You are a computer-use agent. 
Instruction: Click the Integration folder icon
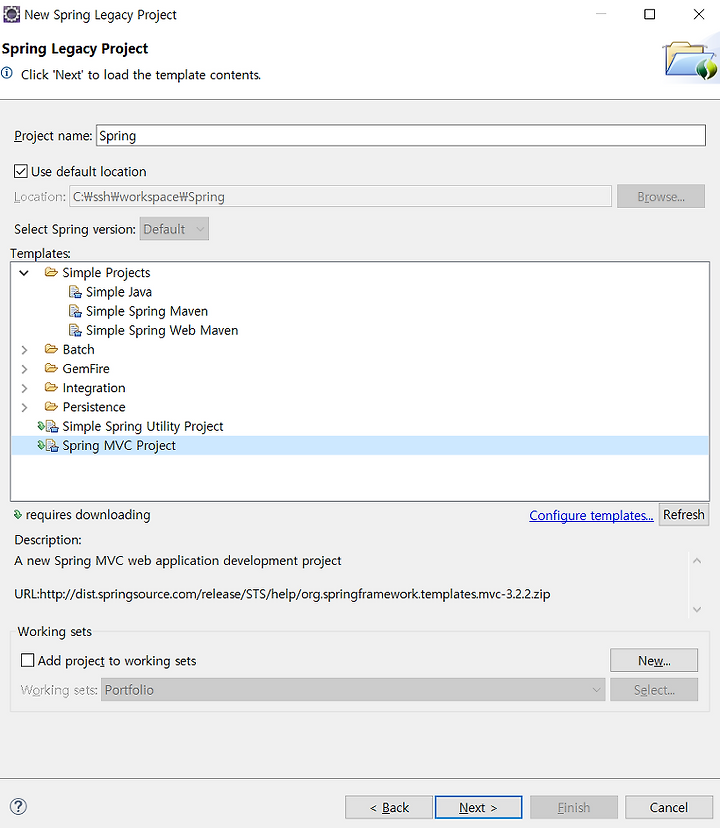point(51,388)
